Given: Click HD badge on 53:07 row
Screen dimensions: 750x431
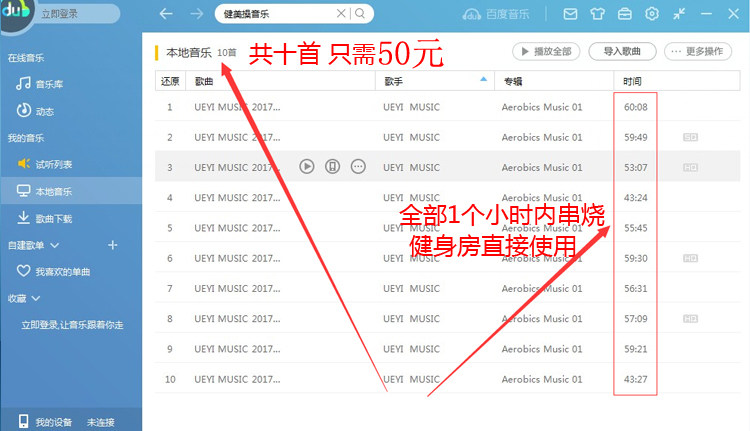Looking at the screenshot, I should tap(690, 167).
